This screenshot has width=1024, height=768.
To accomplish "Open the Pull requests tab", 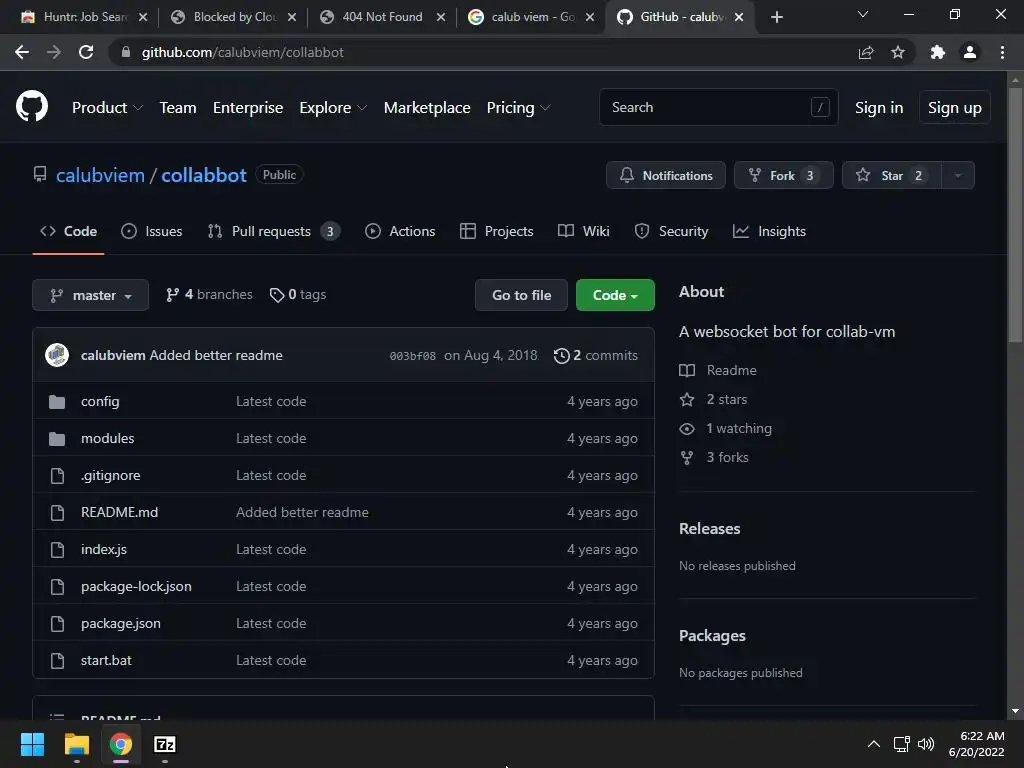I will point(274,231).
